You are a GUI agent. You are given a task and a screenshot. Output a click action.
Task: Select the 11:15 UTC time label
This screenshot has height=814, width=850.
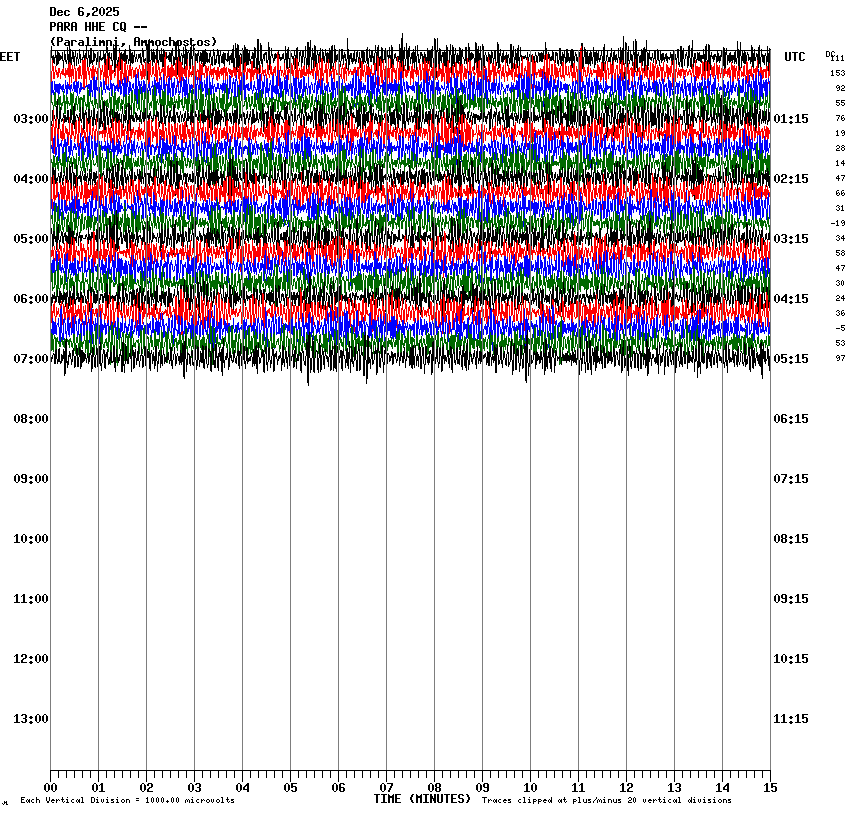[791, 719]
